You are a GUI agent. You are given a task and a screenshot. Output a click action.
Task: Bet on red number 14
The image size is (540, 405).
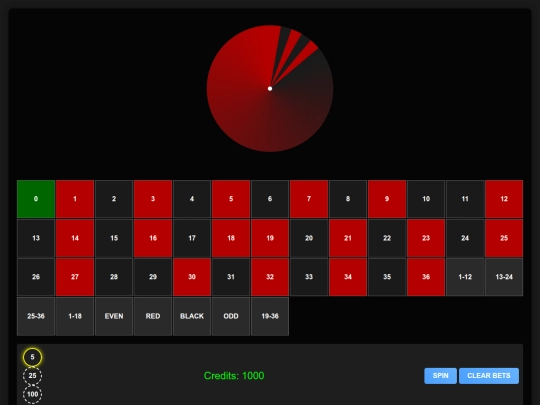pyautogui.click(x=75, y=238)
